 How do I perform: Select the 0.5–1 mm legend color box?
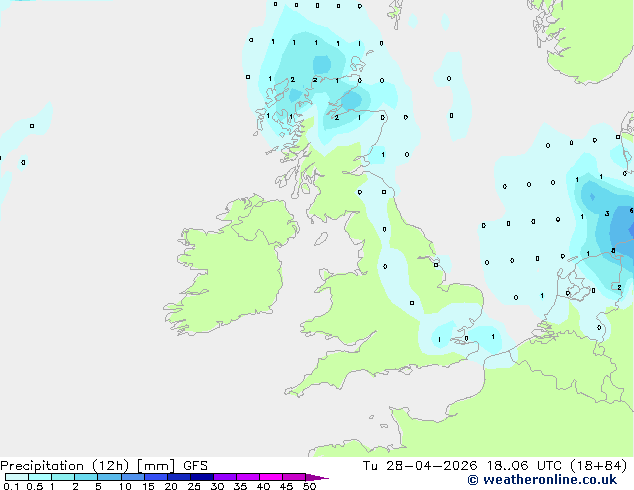pos(40,477)
